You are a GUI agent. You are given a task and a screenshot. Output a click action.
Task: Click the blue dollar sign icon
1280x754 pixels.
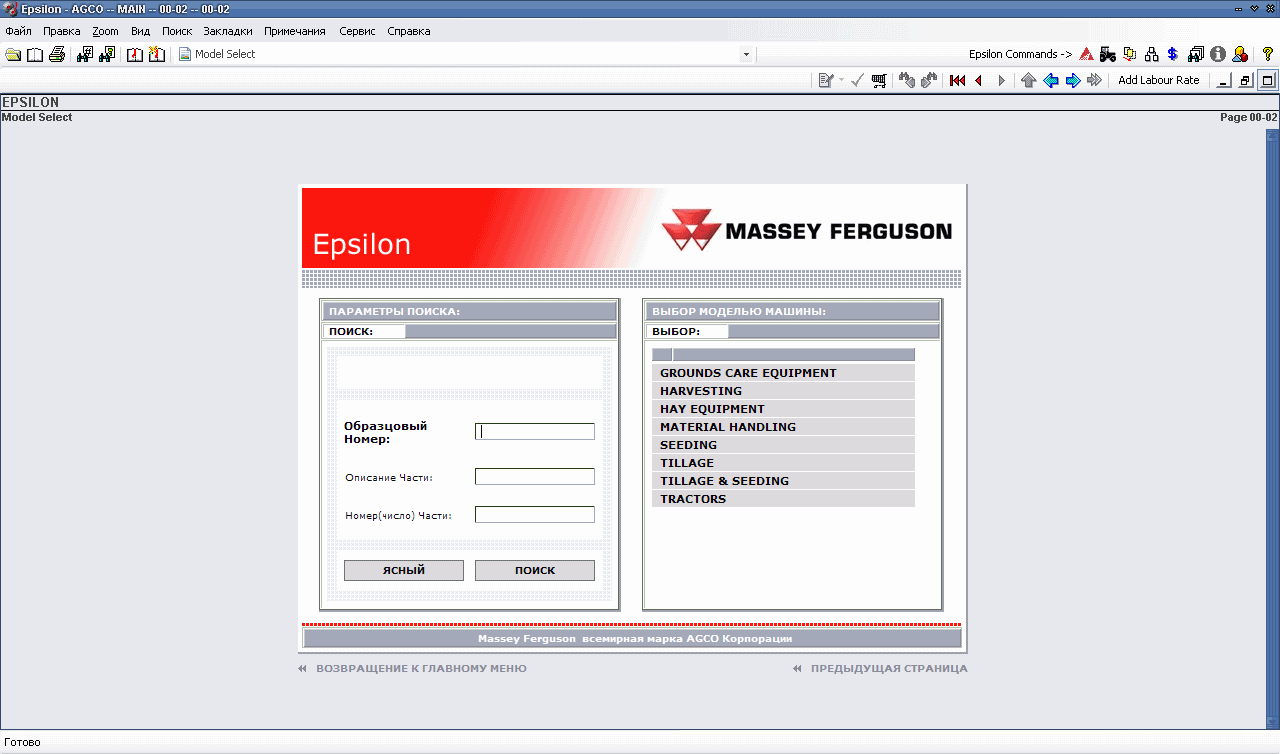click(x=1173, y=54)
